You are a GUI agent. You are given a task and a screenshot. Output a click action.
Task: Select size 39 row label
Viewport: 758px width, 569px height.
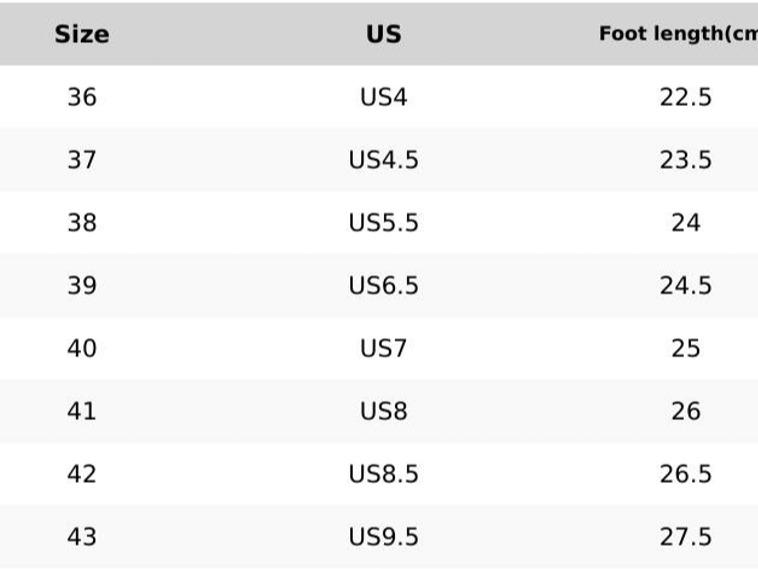[82, 285]
